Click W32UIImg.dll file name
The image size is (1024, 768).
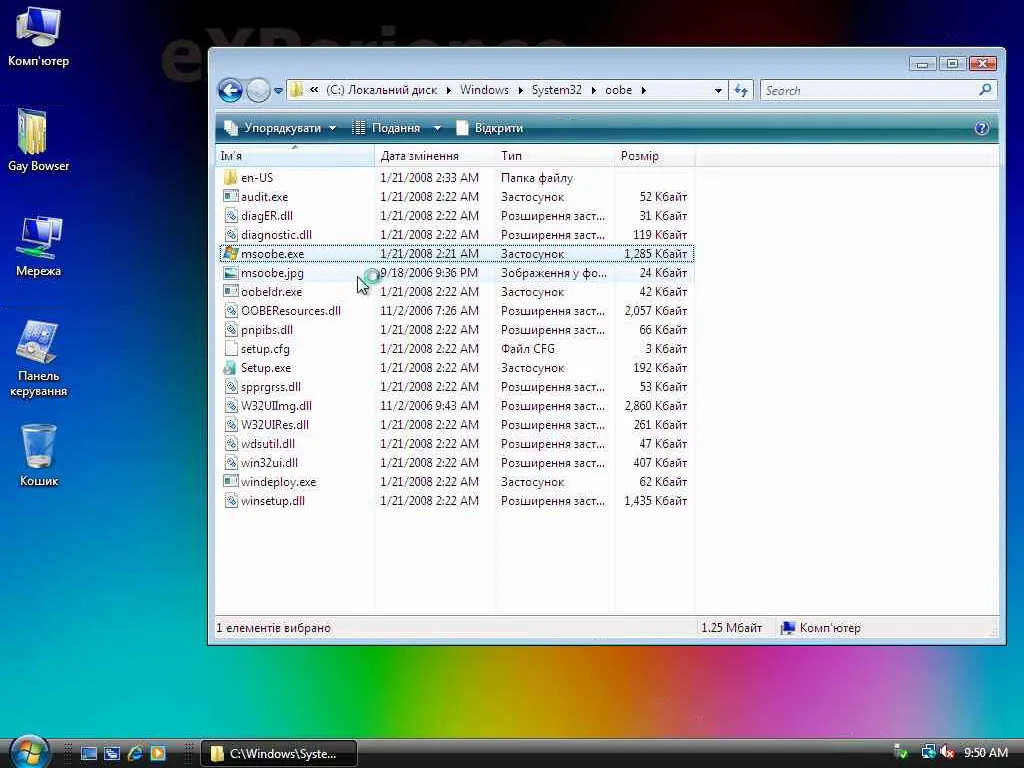[276, 406]
